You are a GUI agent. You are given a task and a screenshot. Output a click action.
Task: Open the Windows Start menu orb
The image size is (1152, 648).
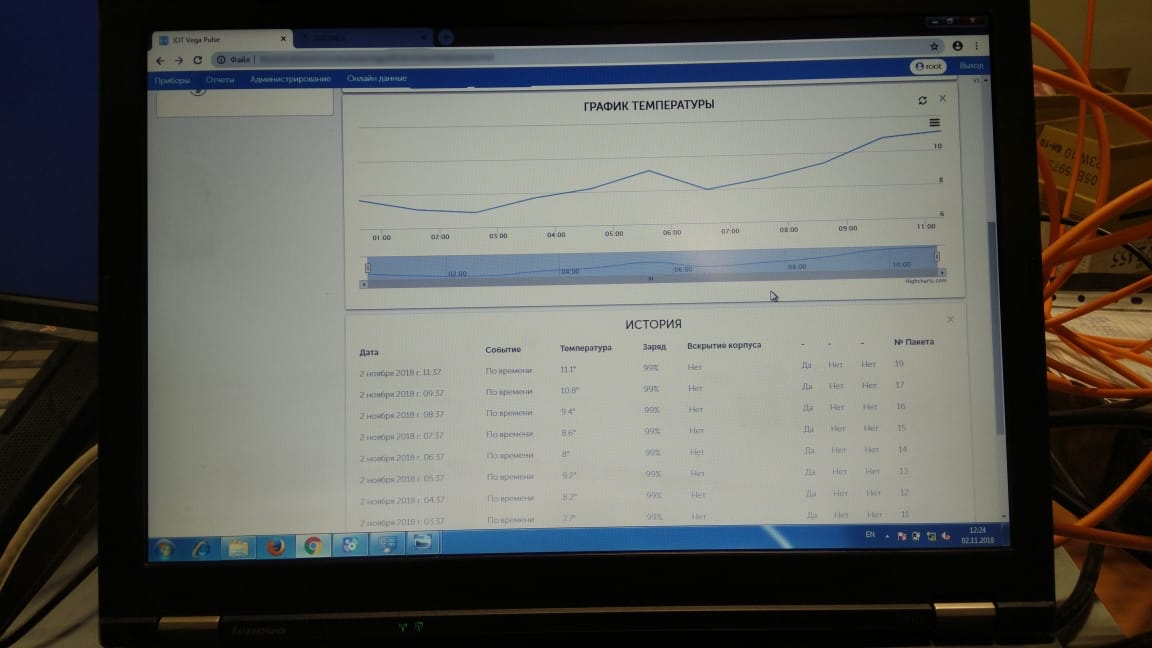[x=165, y=549]
